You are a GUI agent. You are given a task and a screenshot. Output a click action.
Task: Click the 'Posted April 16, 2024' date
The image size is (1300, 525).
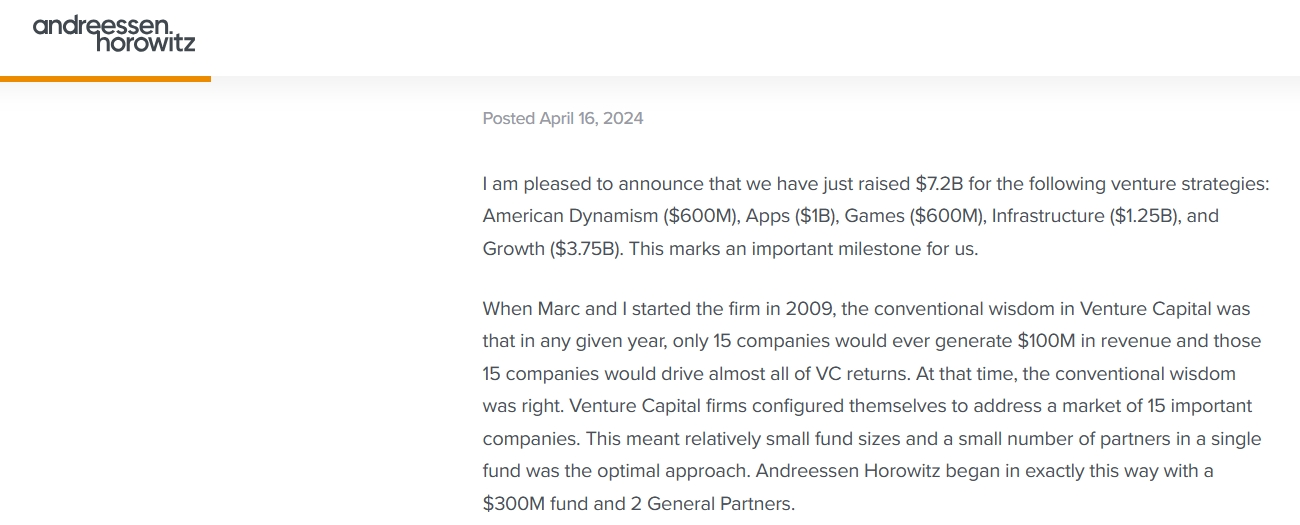[x=563, y=118]
